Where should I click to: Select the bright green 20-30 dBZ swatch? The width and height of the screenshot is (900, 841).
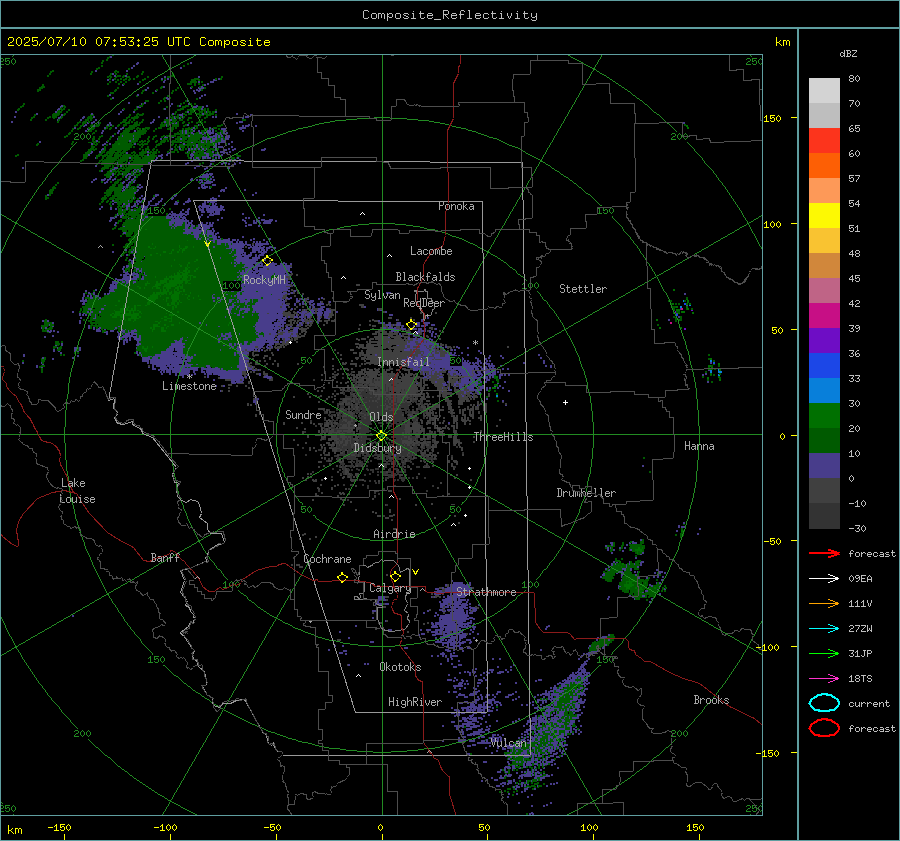(824, 416)
